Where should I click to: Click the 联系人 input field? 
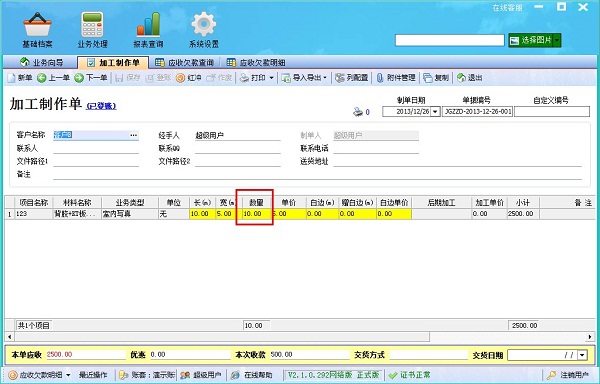click(x=96, y=148)
